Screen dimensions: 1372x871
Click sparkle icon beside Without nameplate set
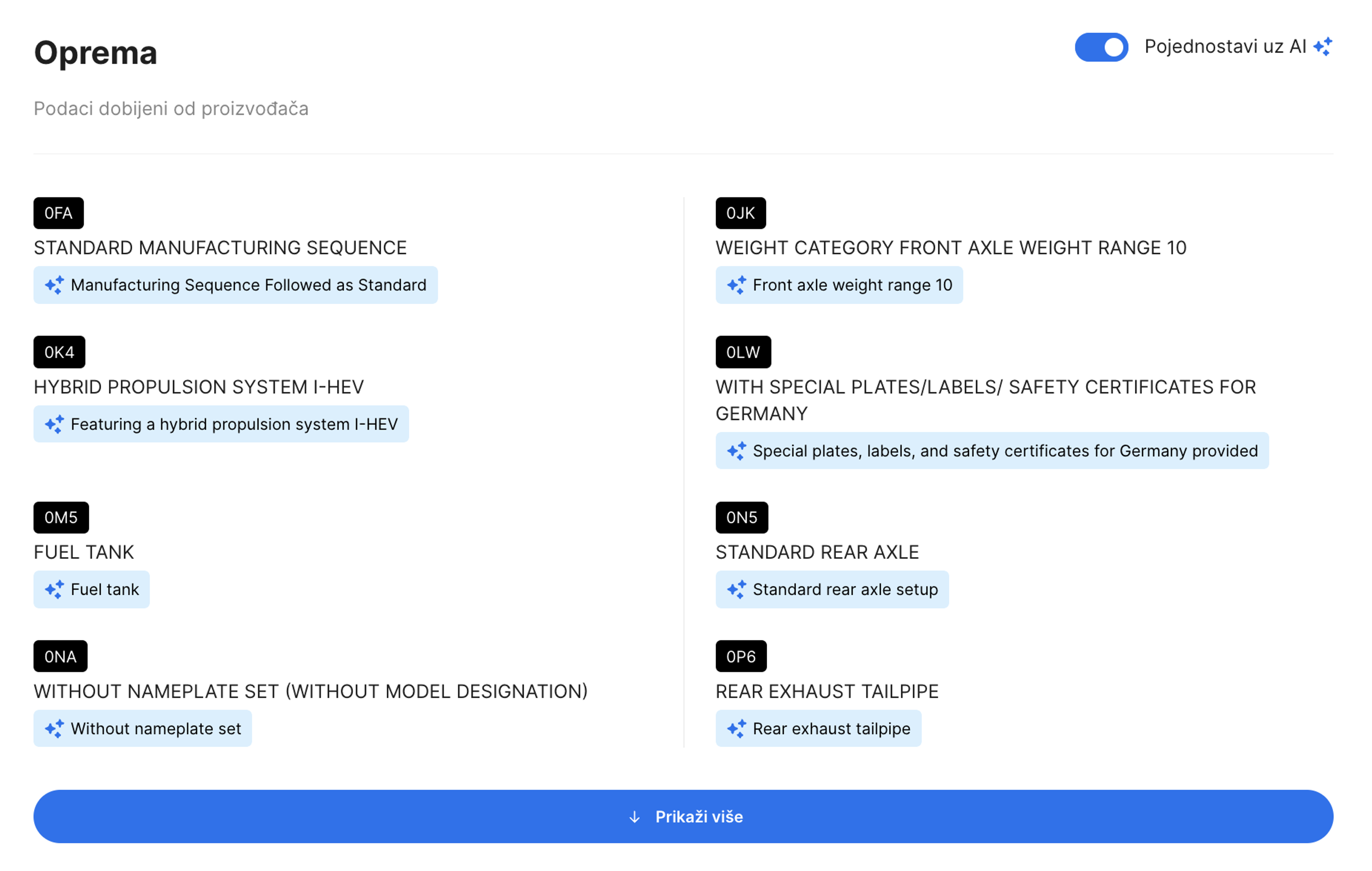coord(55,728)
